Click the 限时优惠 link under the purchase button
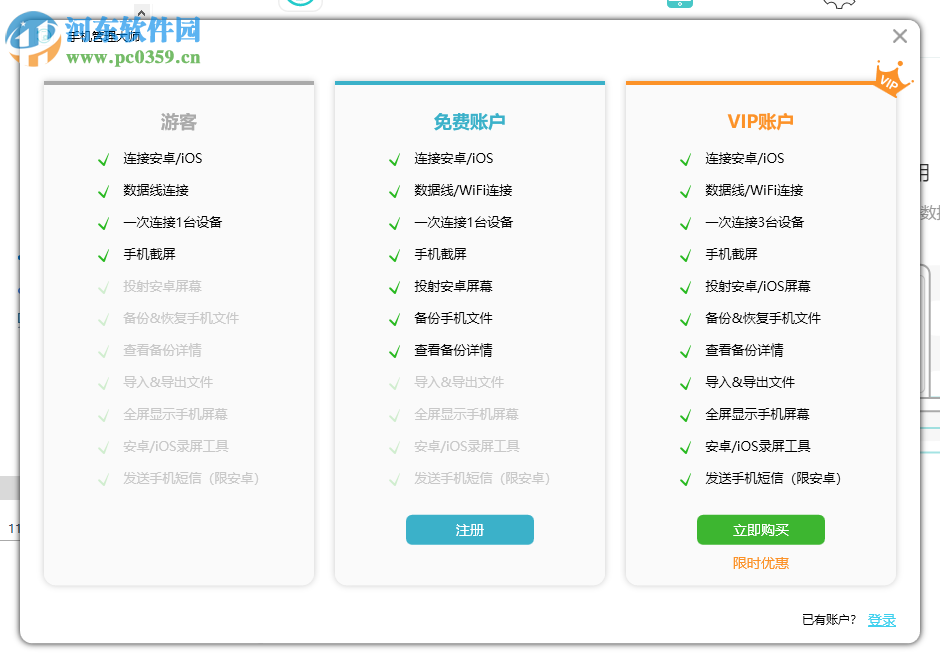The width and height of the screenshot is (940, 664). point(760,562)
